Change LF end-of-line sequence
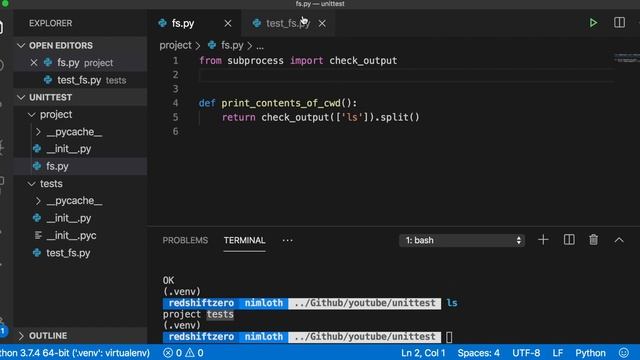 (x=558, y=353)
